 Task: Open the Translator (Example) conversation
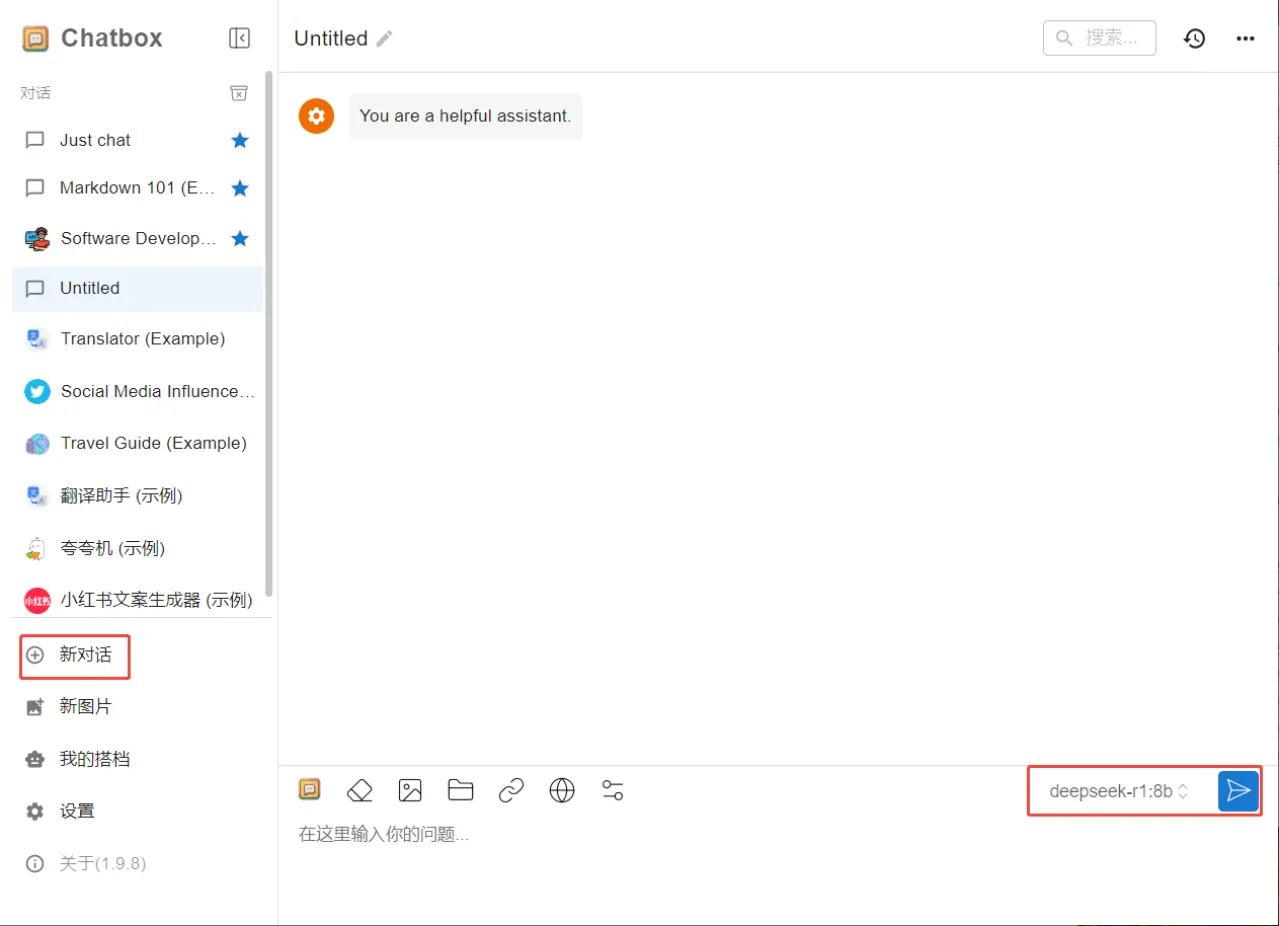tap(137, 339)
